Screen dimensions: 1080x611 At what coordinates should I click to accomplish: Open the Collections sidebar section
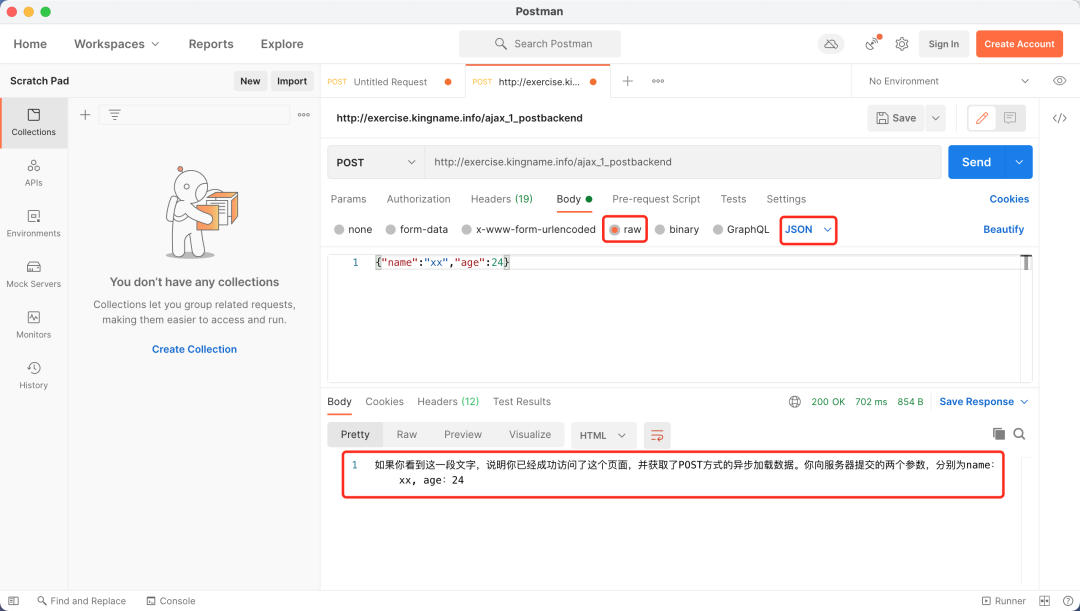[34, 123]
